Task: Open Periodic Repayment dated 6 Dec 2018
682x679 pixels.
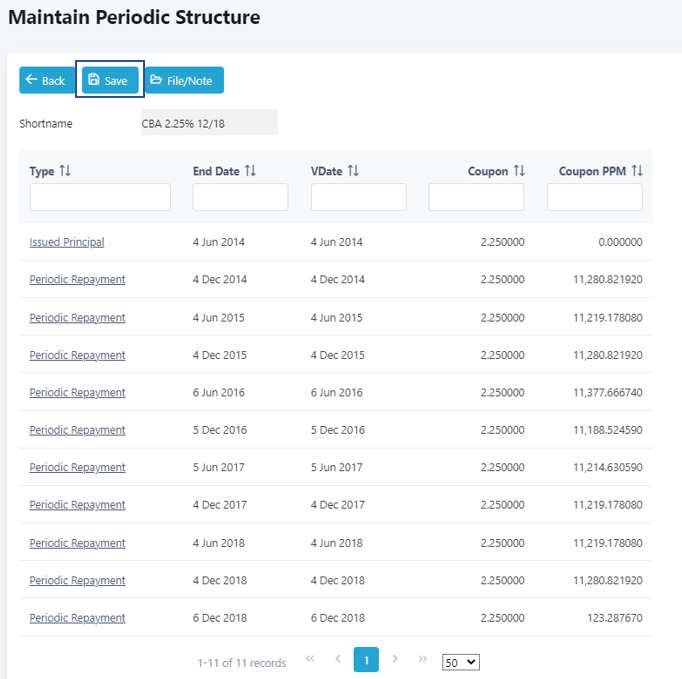Action: pos(77,618)
